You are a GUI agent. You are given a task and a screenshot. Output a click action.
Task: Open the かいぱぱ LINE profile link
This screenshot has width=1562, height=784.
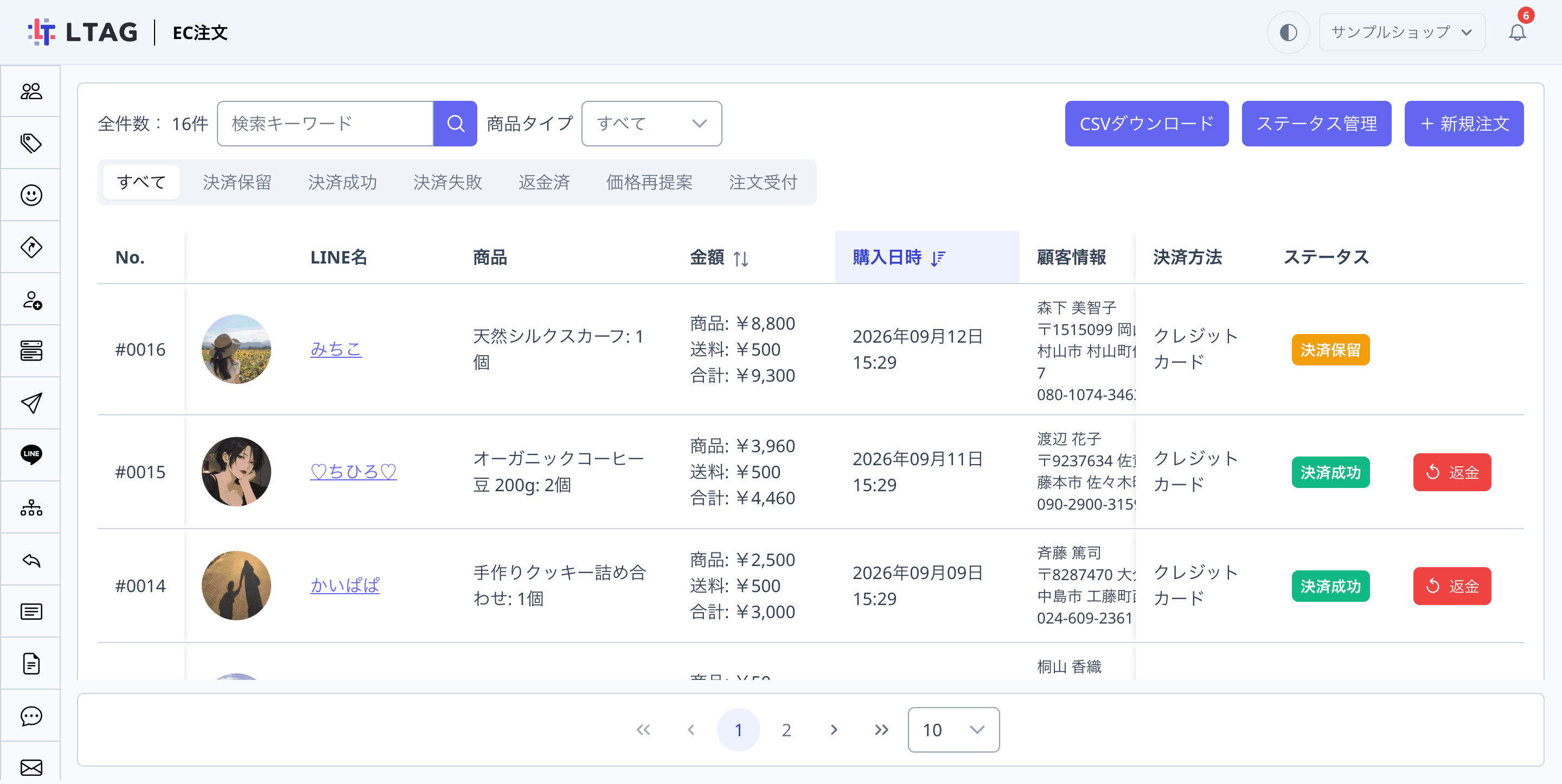point(345,586)
